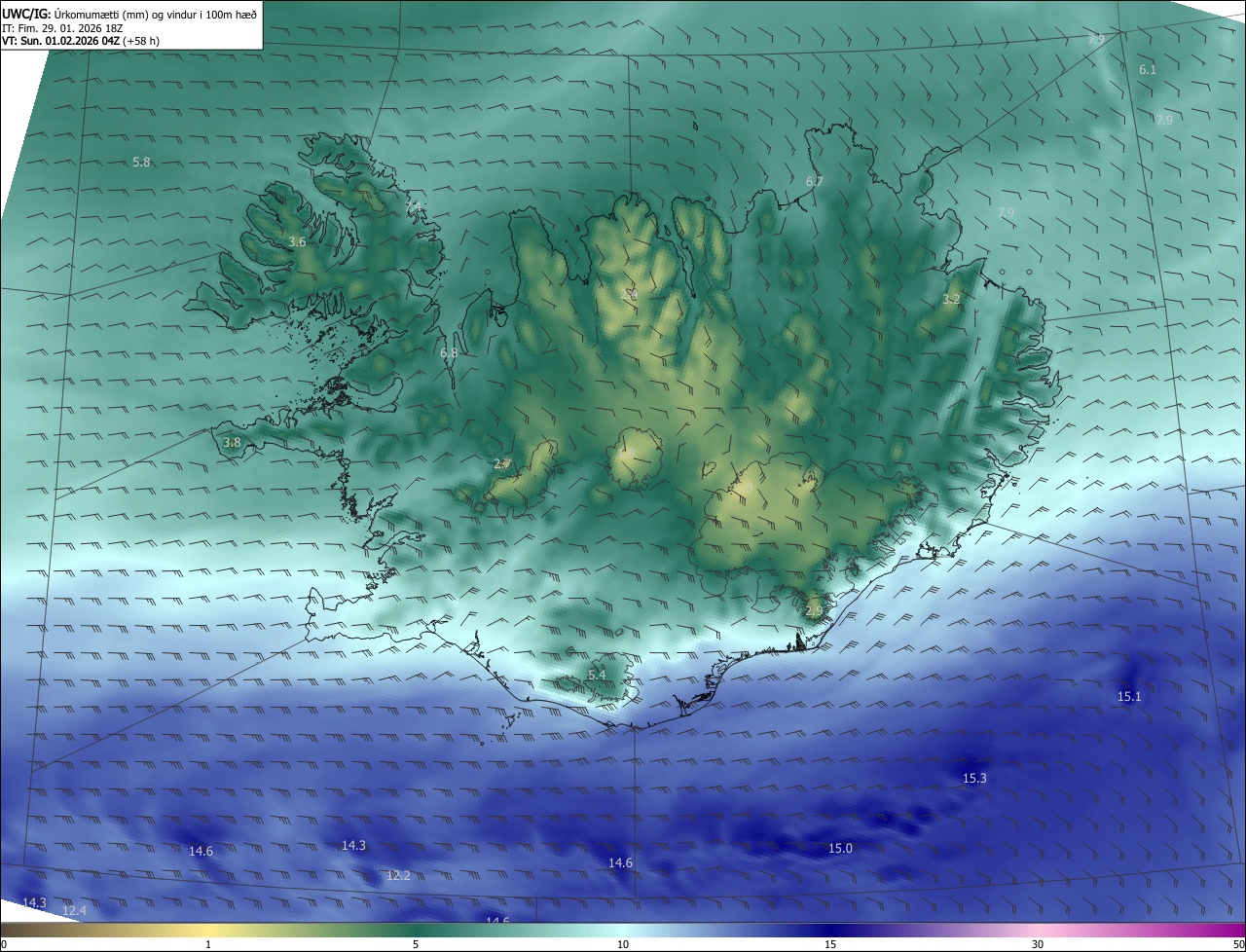Click the 7.4 value east of the Westfjords

click(x=413, y=207)
